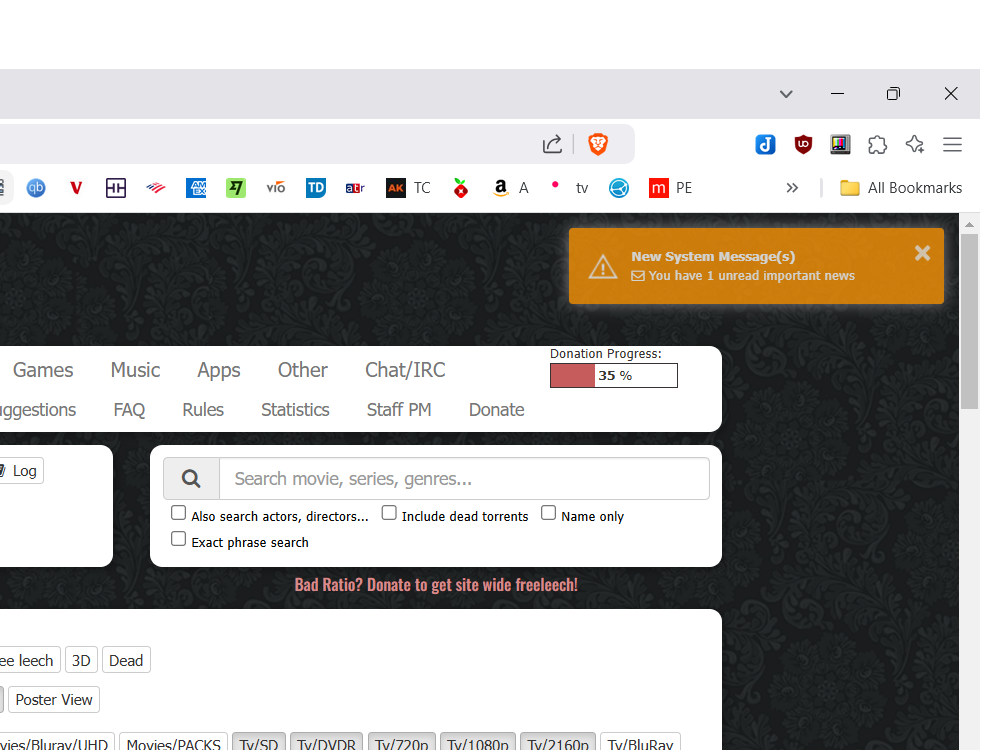1000x750 pixels.
Task: Enable Also search actors, directors checkbox
Action: click(x=178, y=513)
